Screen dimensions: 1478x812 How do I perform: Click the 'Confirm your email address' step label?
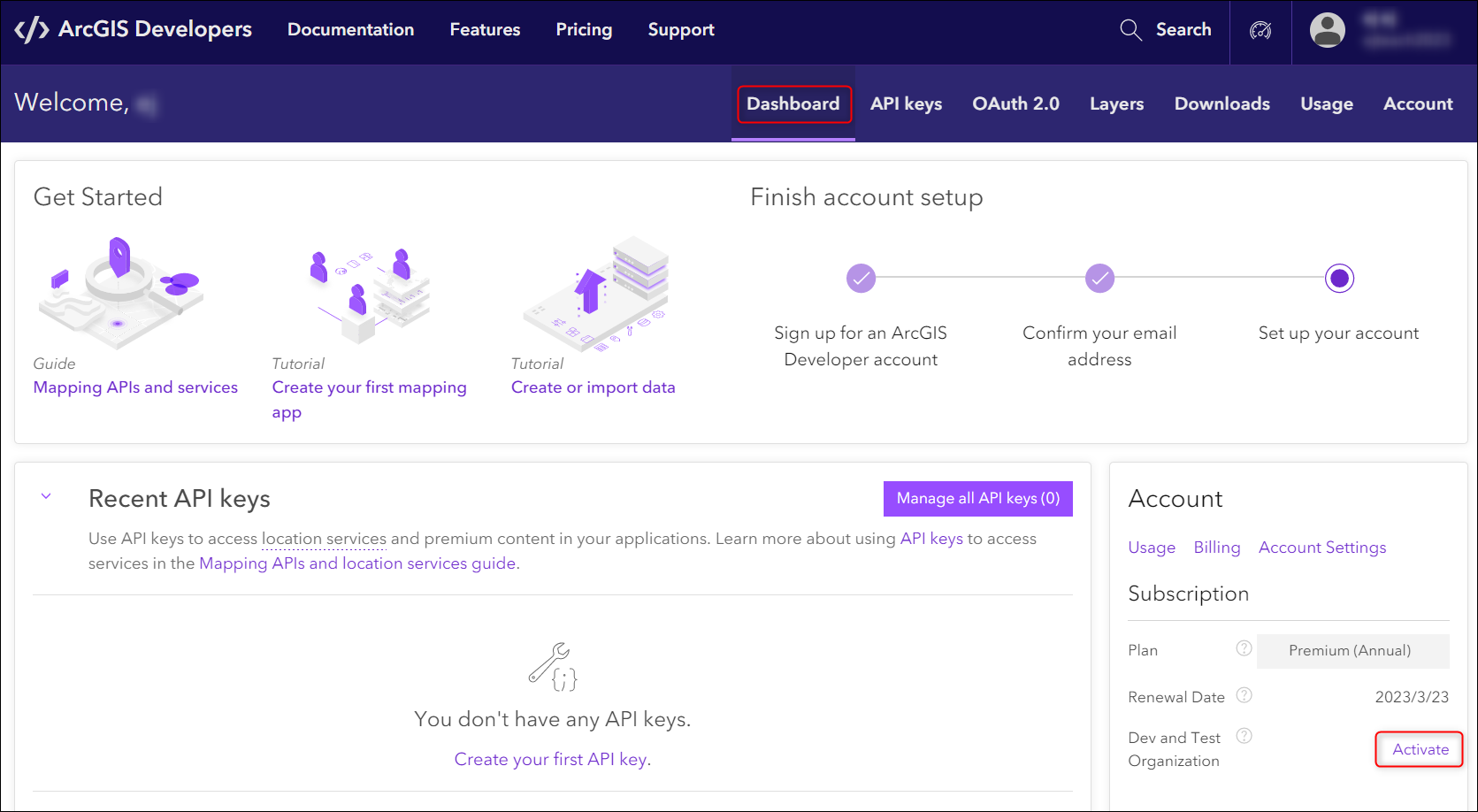point(1099,346)
